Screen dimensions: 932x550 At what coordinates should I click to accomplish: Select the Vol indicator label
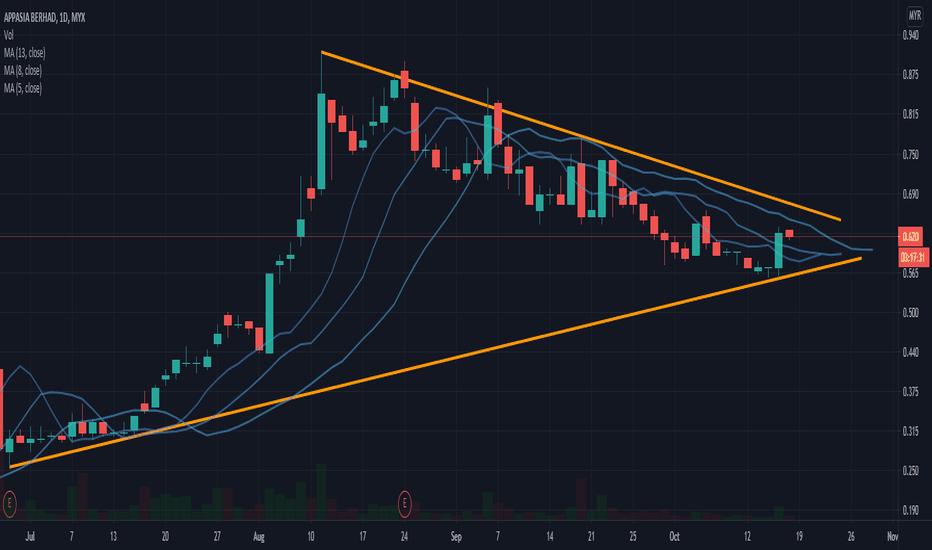(8, 35)
